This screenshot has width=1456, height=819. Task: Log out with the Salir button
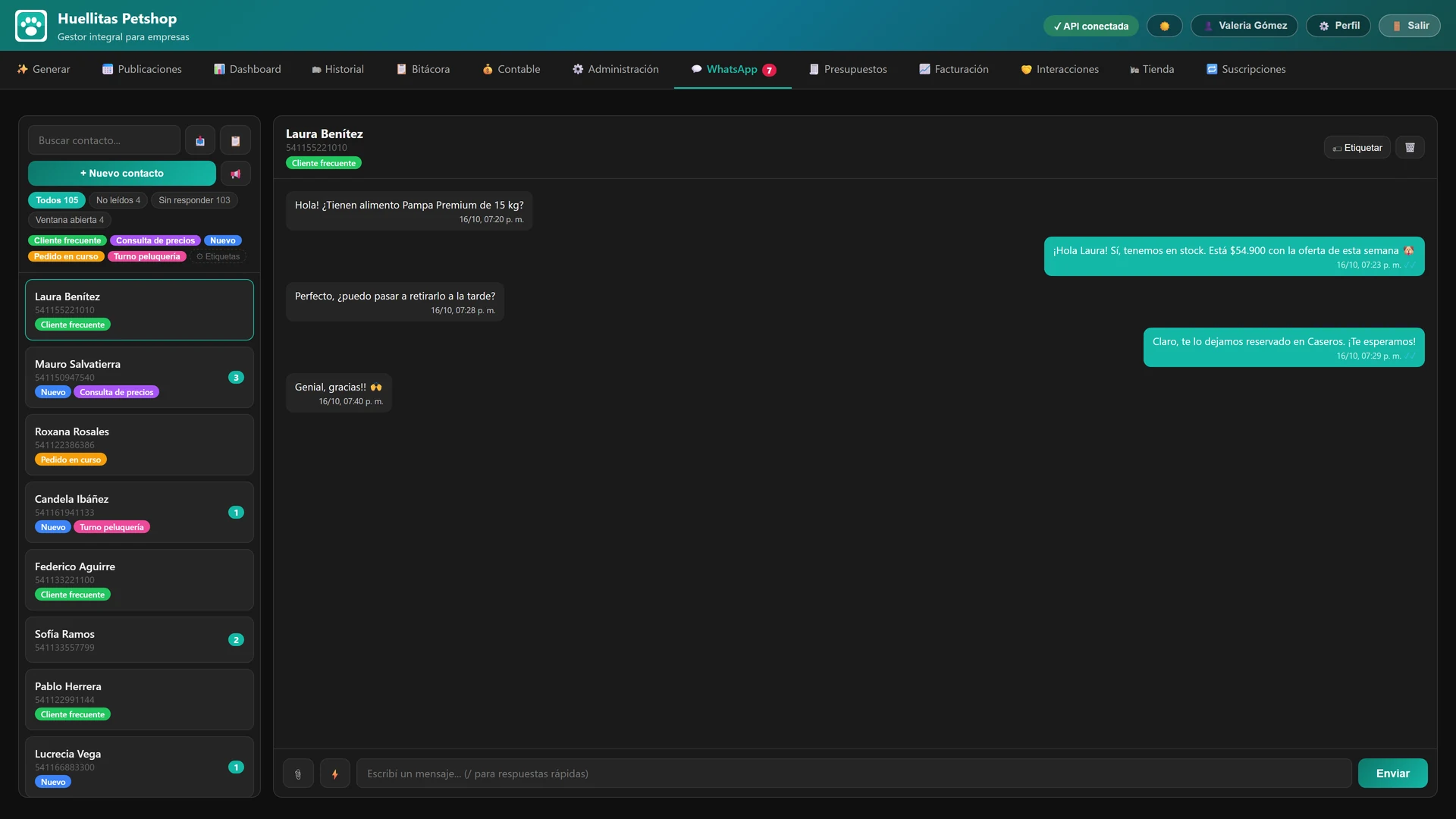1410,26
